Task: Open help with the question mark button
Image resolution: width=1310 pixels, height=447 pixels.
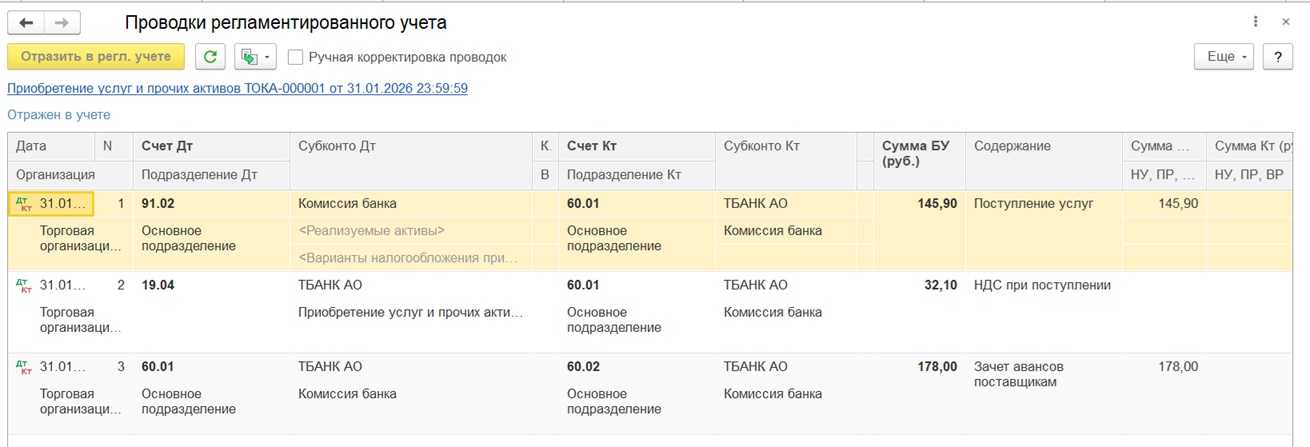Action: point(1277,57)
